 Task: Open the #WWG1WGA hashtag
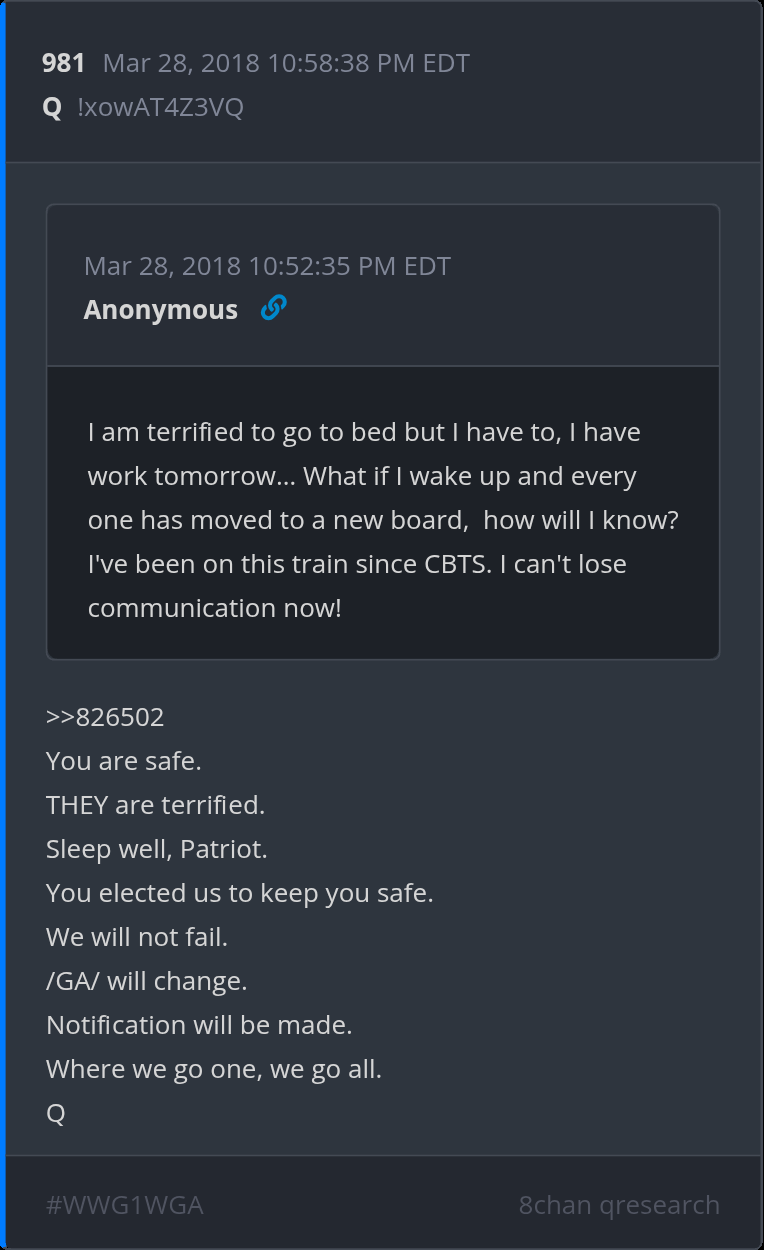[x=124, y=1205]
